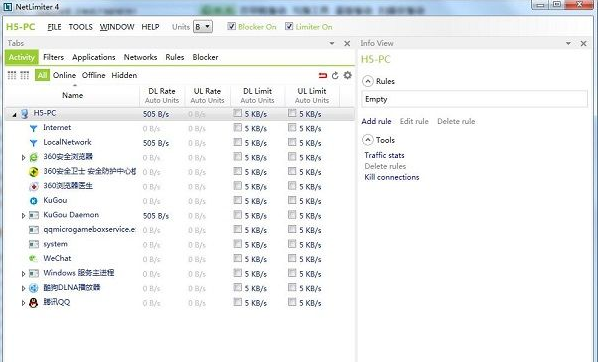
Task: Click the KuGou app icon
Action: tap(34, 201)
